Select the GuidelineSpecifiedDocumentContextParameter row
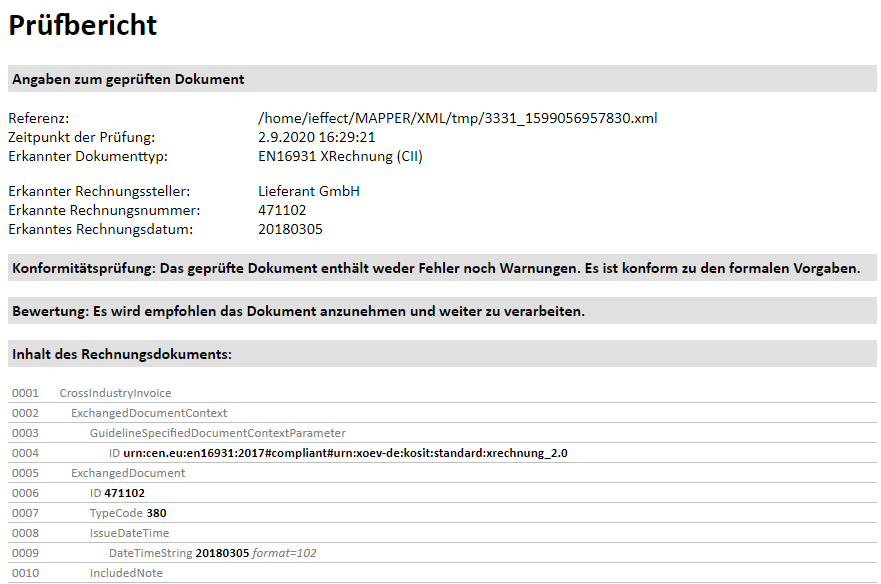Image resolution: width=881 pixels, height=584 pixels. tap(218, 433)
